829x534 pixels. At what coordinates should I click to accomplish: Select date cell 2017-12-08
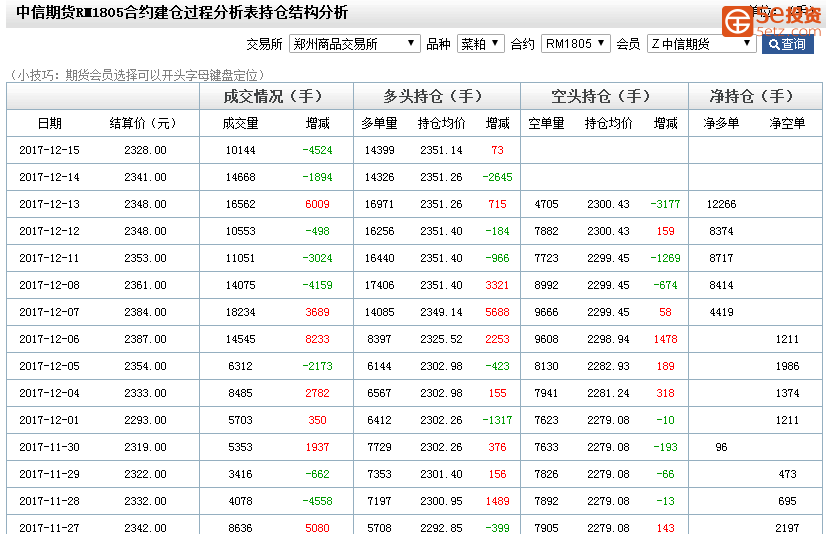tap(49, 285)
